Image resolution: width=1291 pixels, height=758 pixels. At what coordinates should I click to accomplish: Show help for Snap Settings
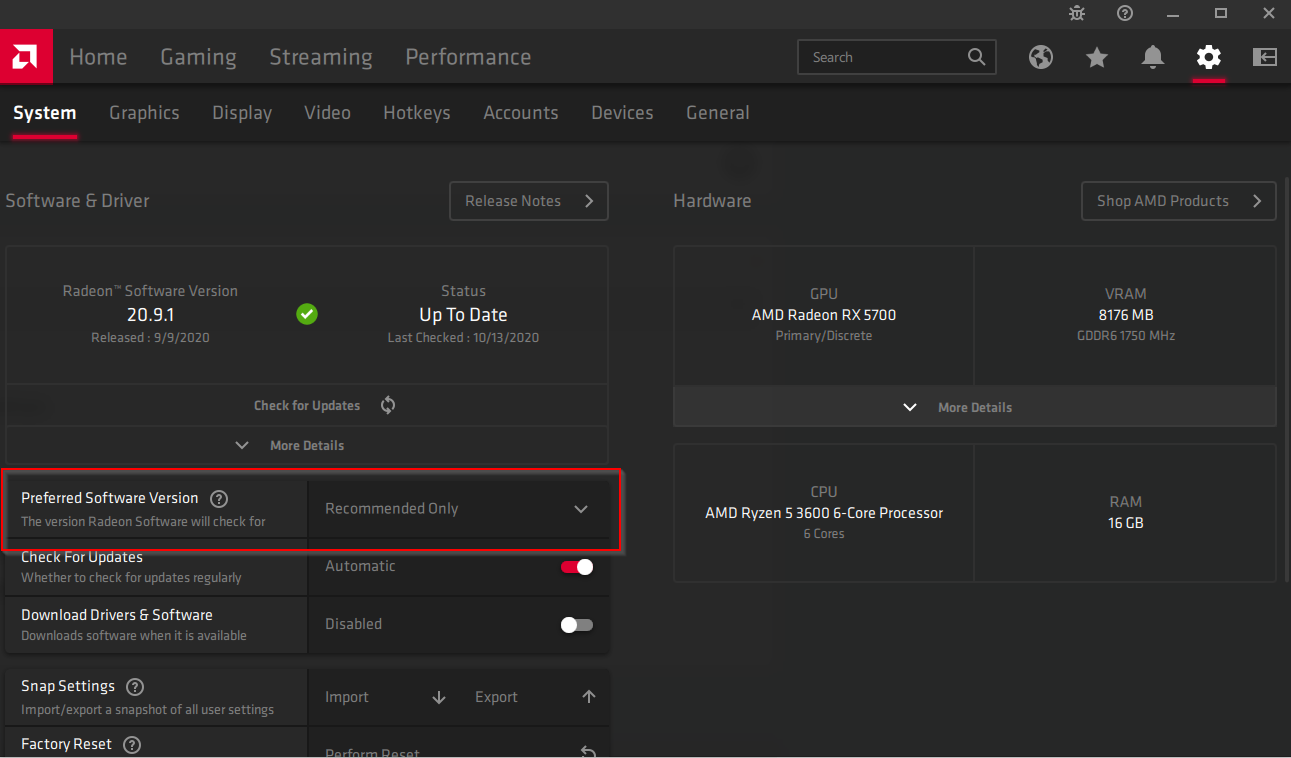click(x=135, y=687)
